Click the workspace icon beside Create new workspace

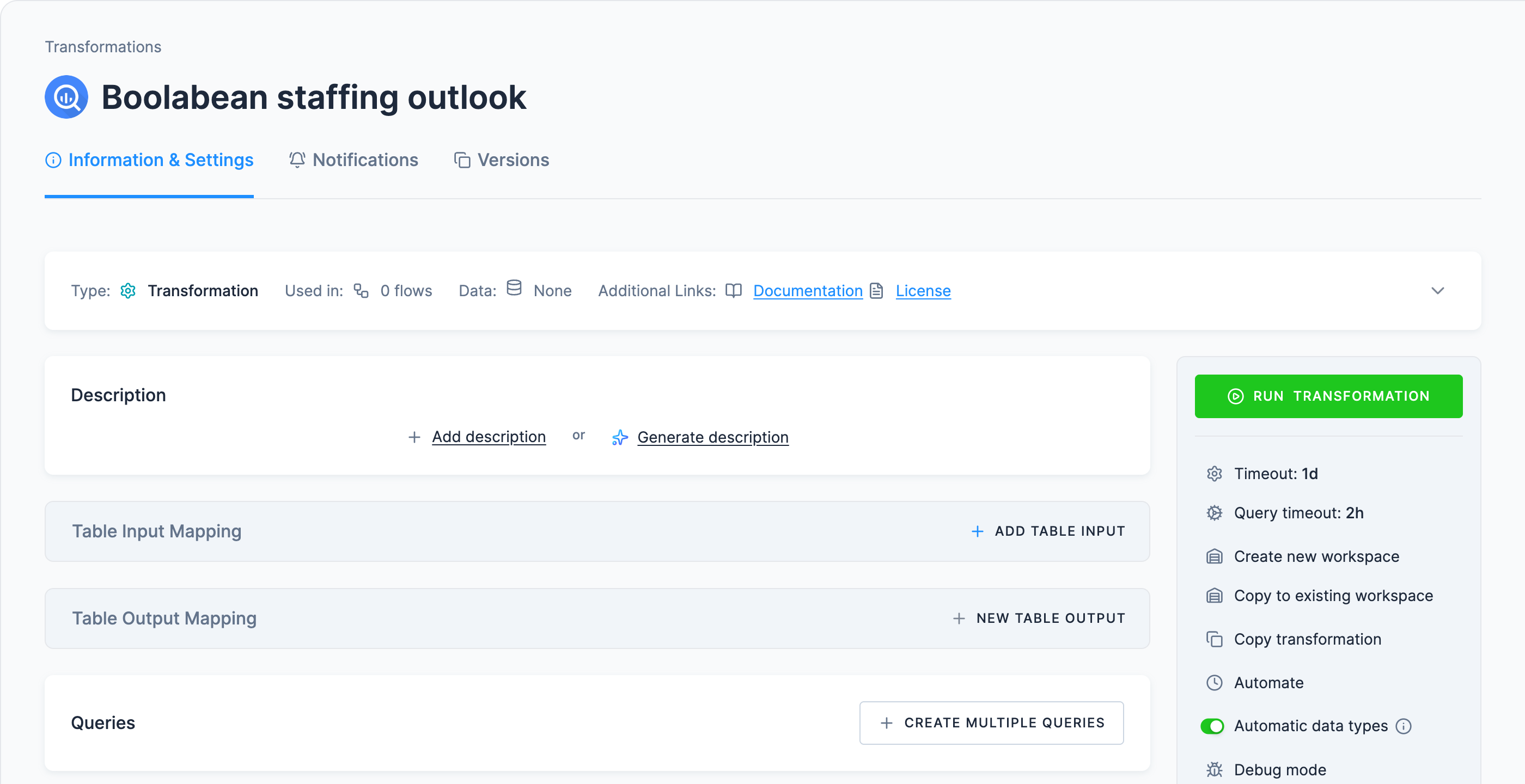pyautogui.click(x=1214, y=557)
